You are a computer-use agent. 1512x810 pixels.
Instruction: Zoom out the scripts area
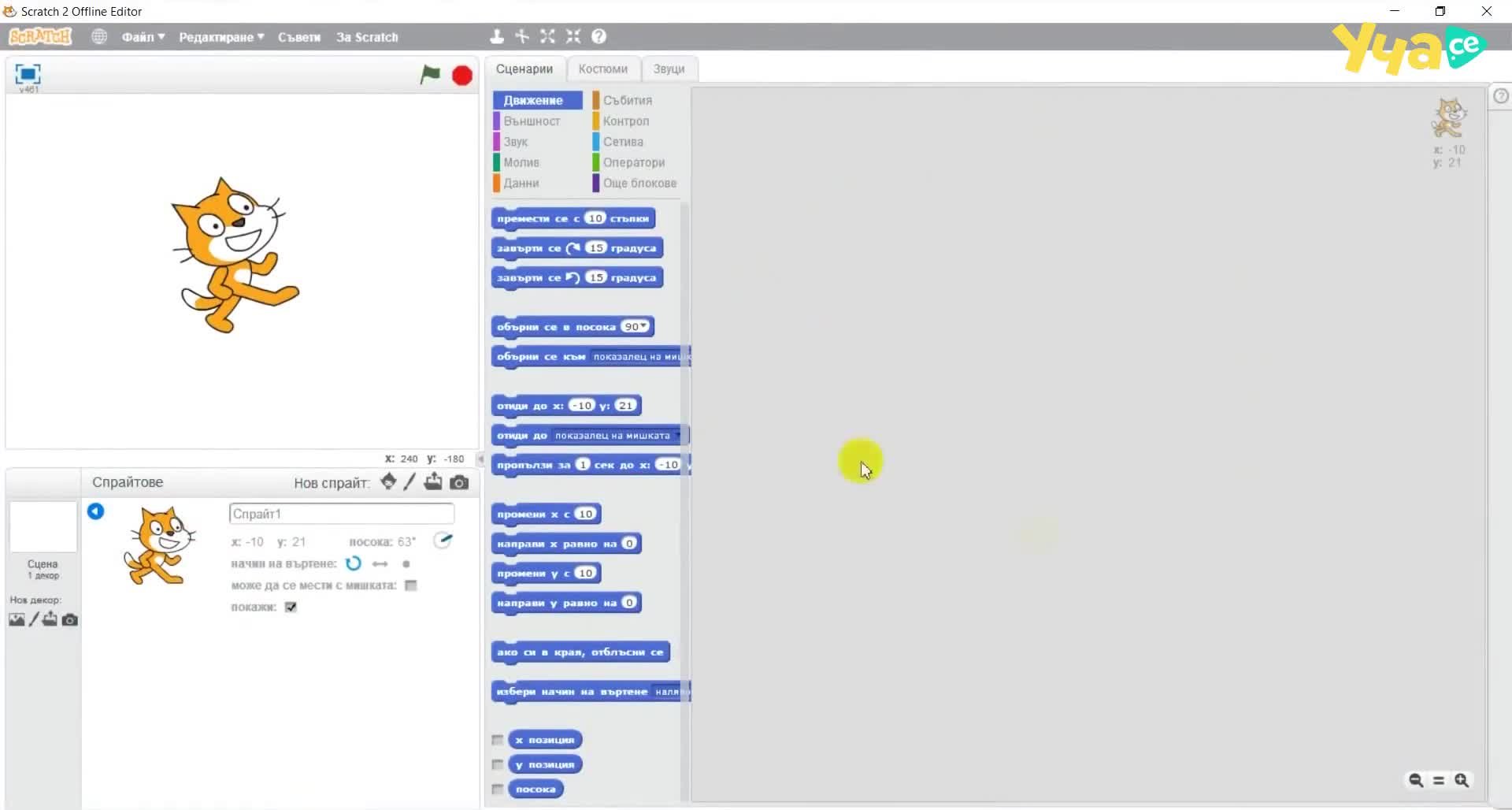pyautogui.click(x=1416, y=780)
